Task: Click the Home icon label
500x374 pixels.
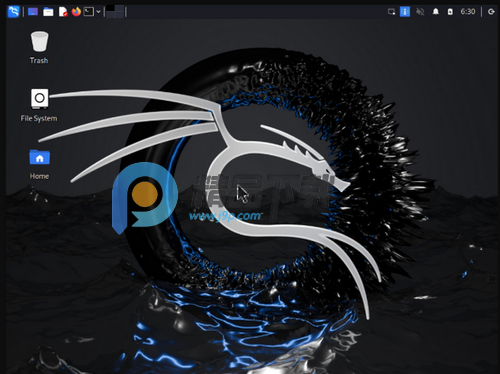Action: (39, 176)
